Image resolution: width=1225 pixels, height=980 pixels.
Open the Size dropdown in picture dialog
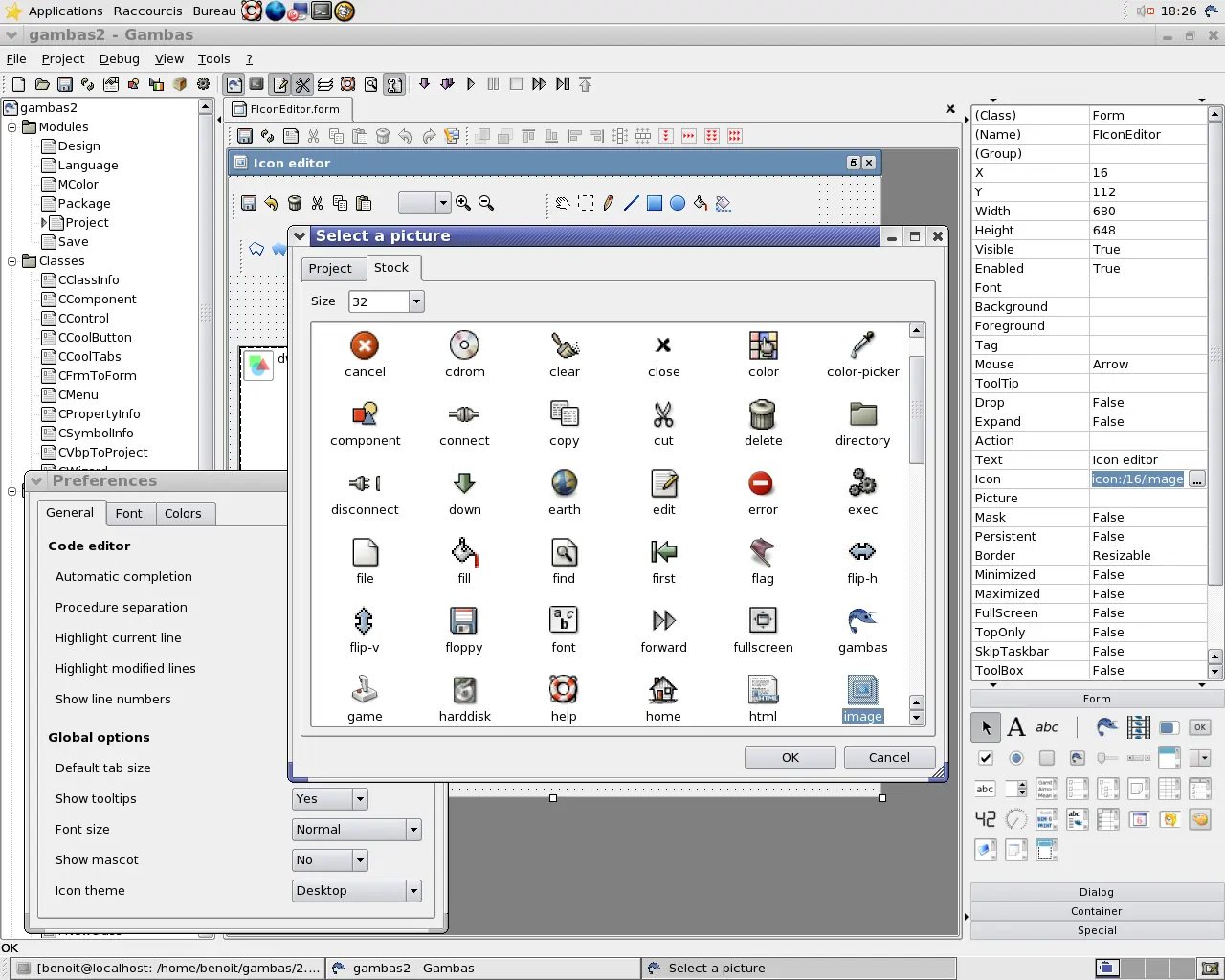(x=416, y=301)
